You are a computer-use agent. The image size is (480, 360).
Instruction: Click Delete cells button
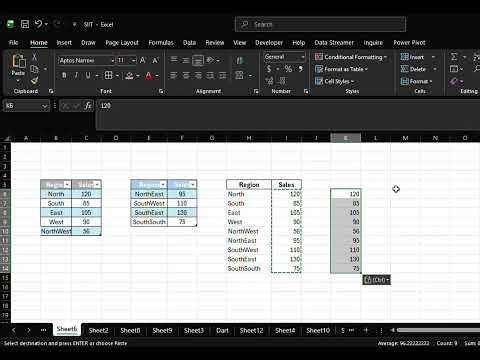[x=414, y=69]
